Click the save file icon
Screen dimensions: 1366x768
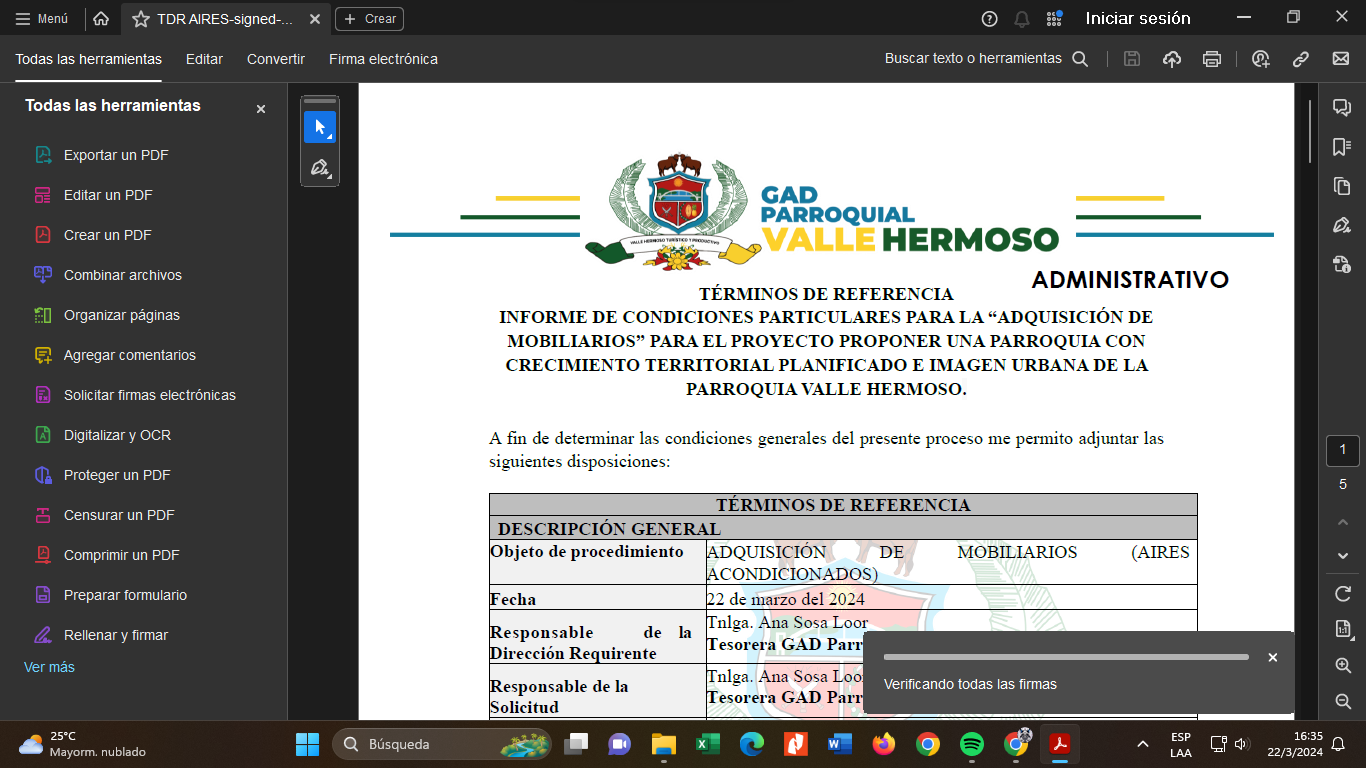point(1132,59)
